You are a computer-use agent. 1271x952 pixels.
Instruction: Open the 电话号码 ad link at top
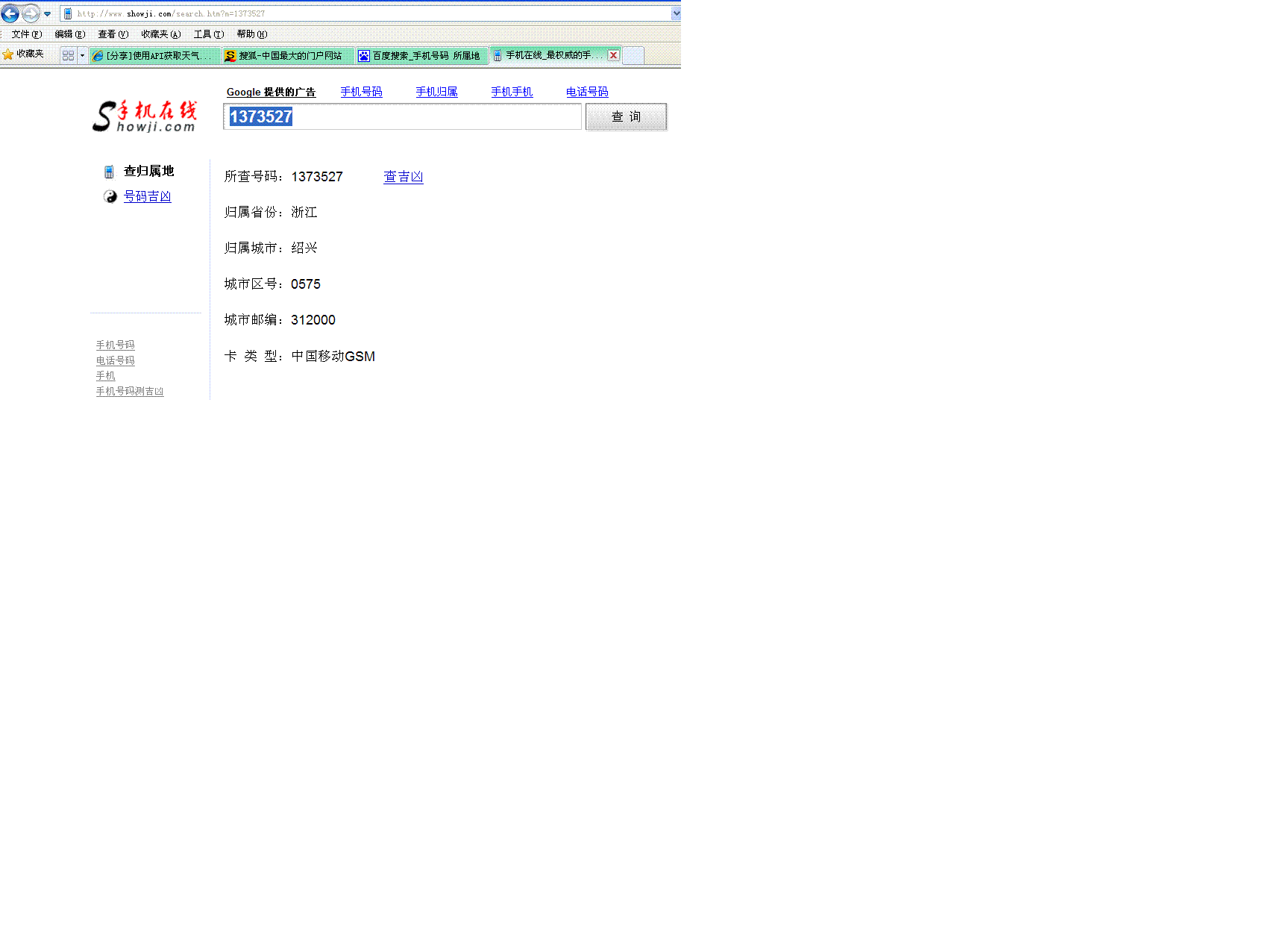[587, 92]
